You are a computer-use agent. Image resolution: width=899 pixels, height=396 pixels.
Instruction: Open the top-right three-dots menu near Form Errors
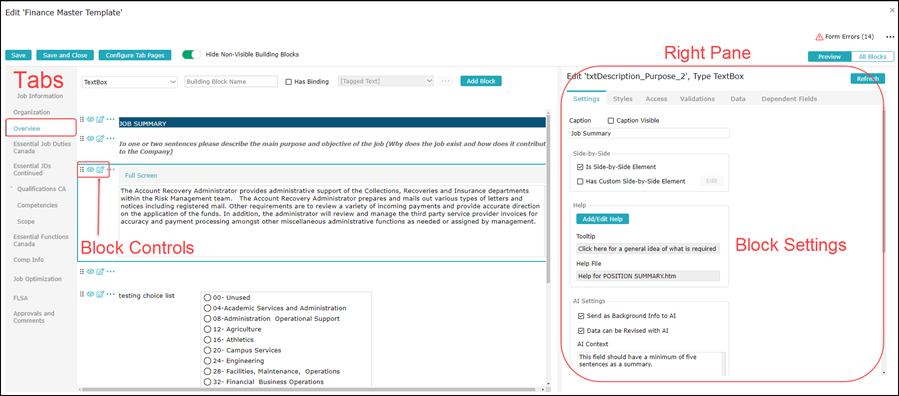click(x=890, y=37)
